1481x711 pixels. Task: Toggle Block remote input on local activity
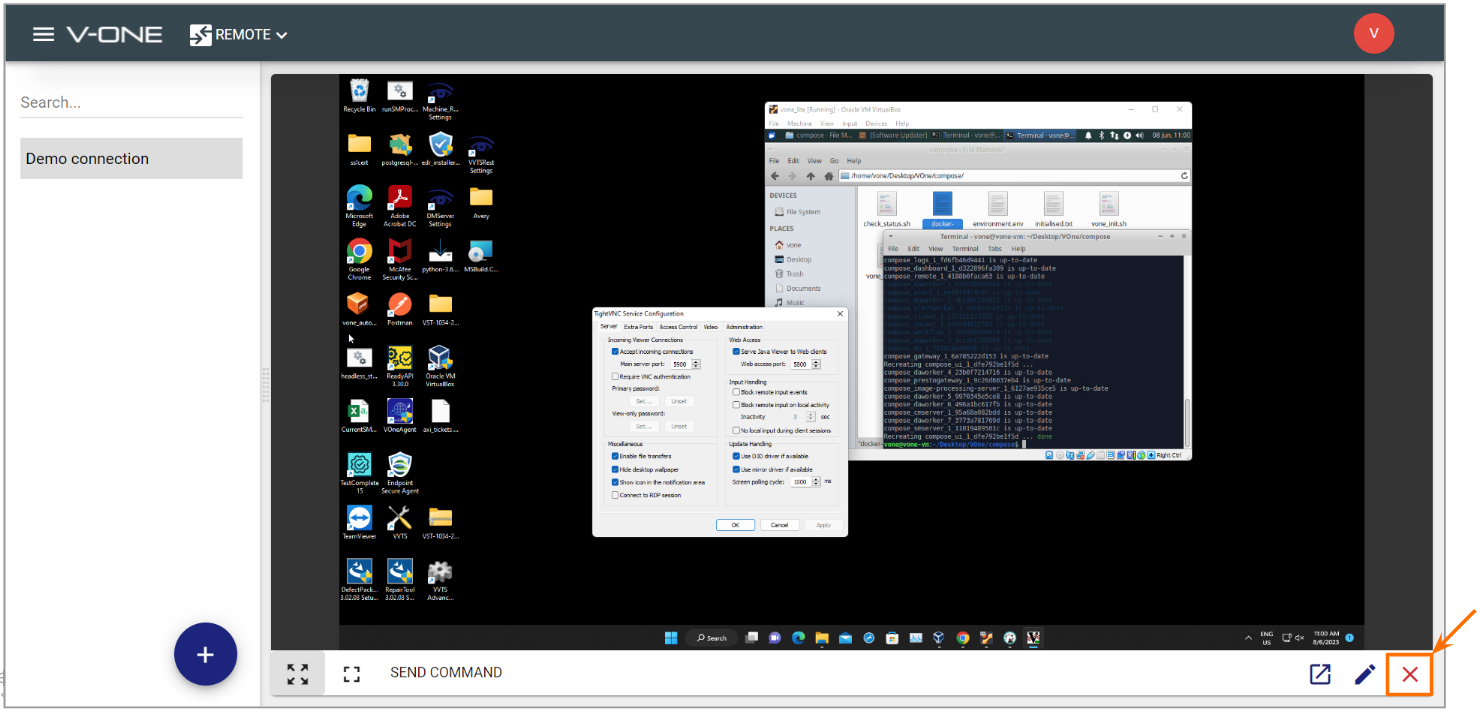[736, 404]
